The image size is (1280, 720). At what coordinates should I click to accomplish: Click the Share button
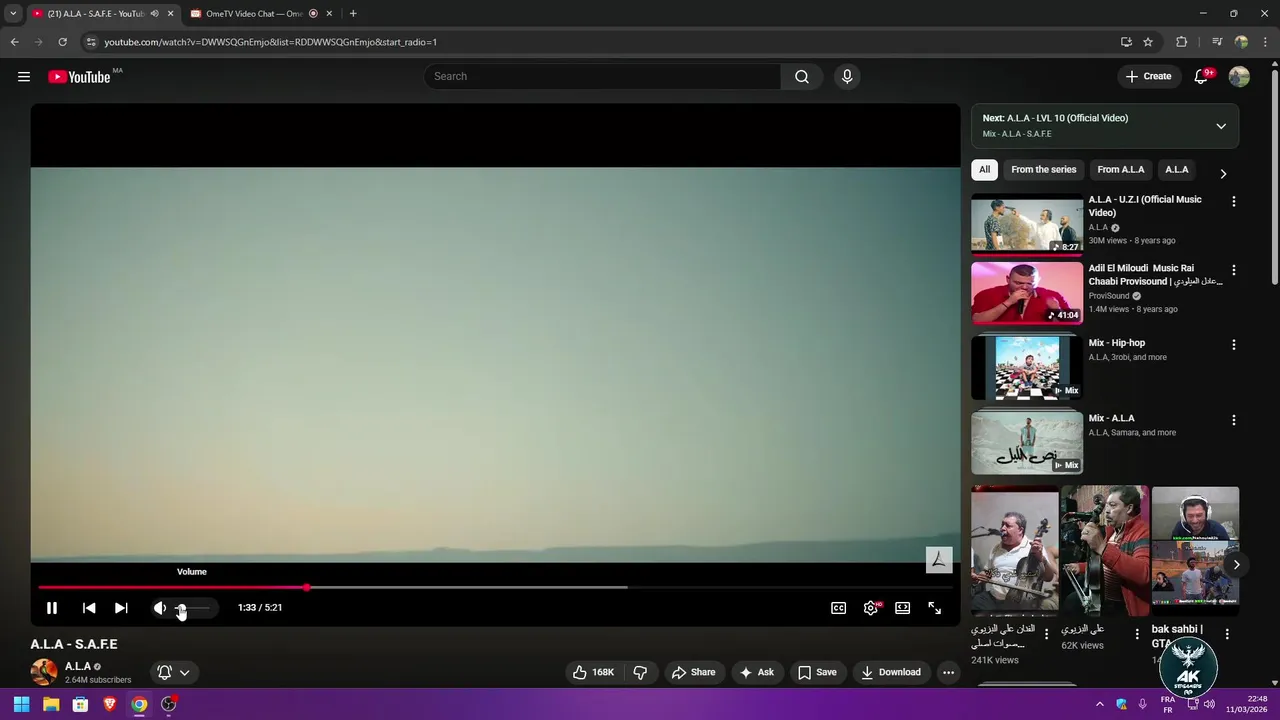(x=693, y=672)
